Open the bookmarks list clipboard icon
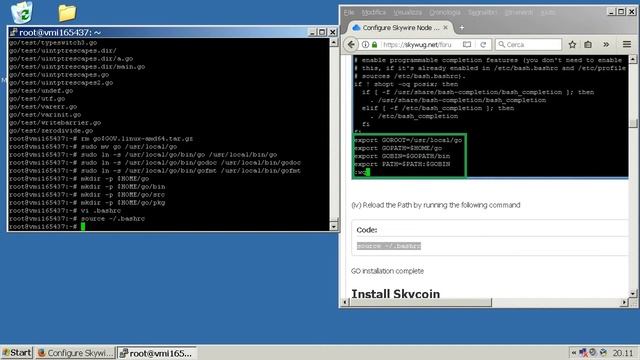The height and width of the screenshot is (360, 640). (x=588, y=44)
